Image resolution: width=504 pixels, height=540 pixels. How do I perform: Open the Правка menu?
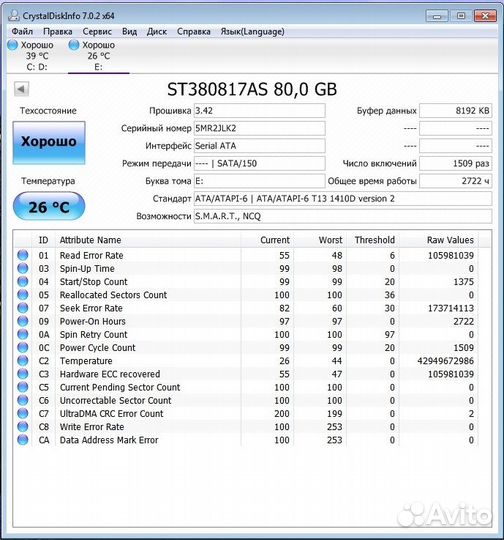point(58,31)
